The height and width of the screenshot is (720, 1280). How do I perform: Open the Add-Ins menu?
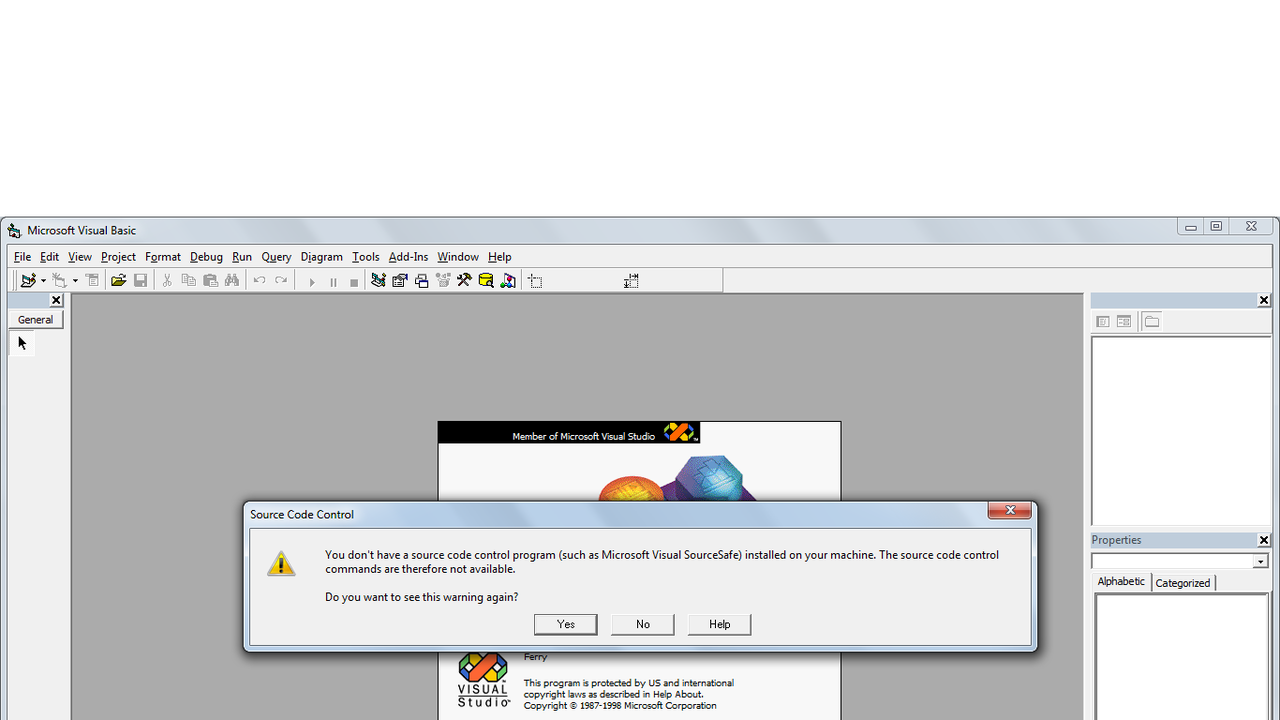pos(408,257)
